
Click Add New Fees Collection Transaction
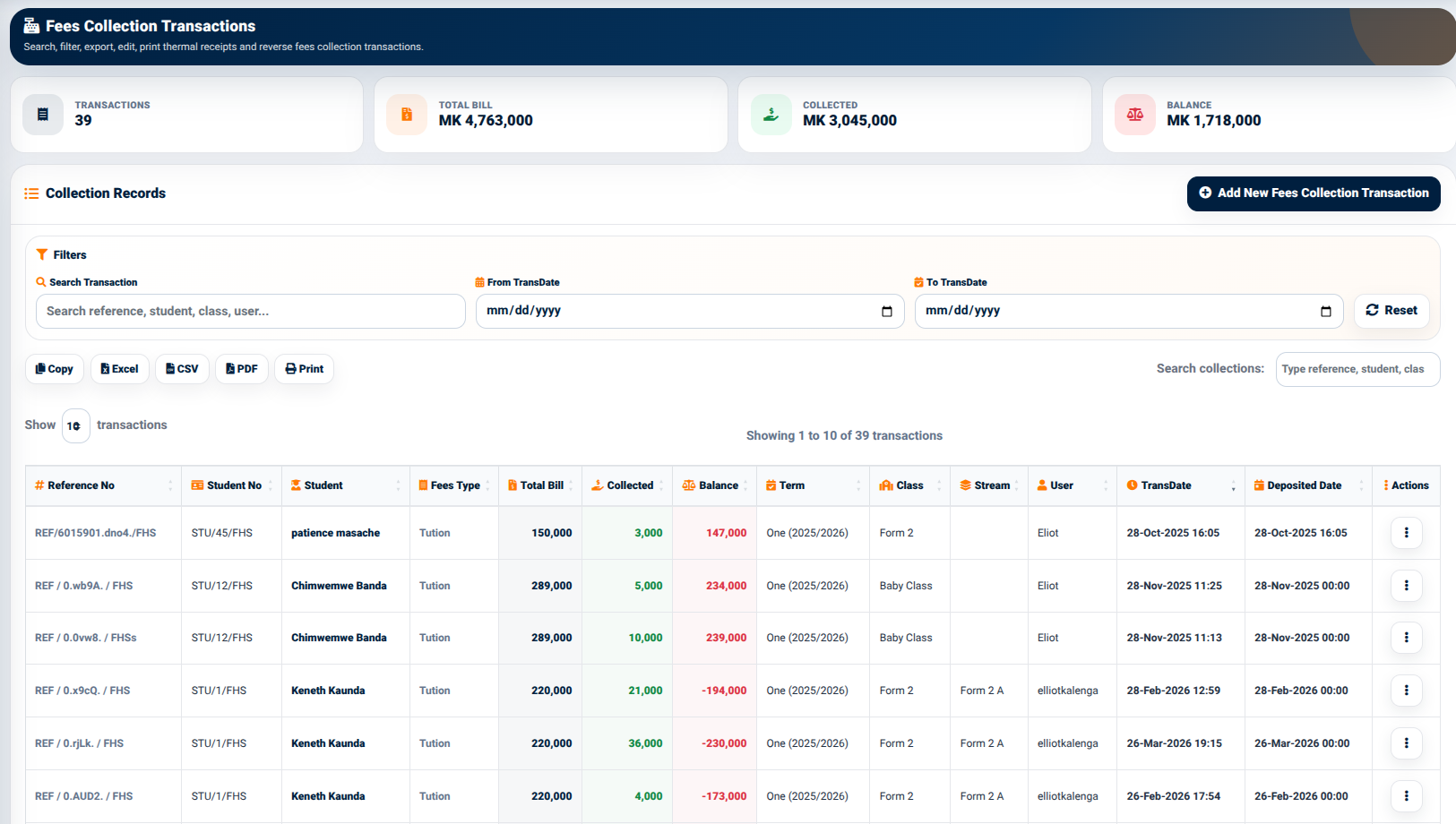pos(1314,193)
